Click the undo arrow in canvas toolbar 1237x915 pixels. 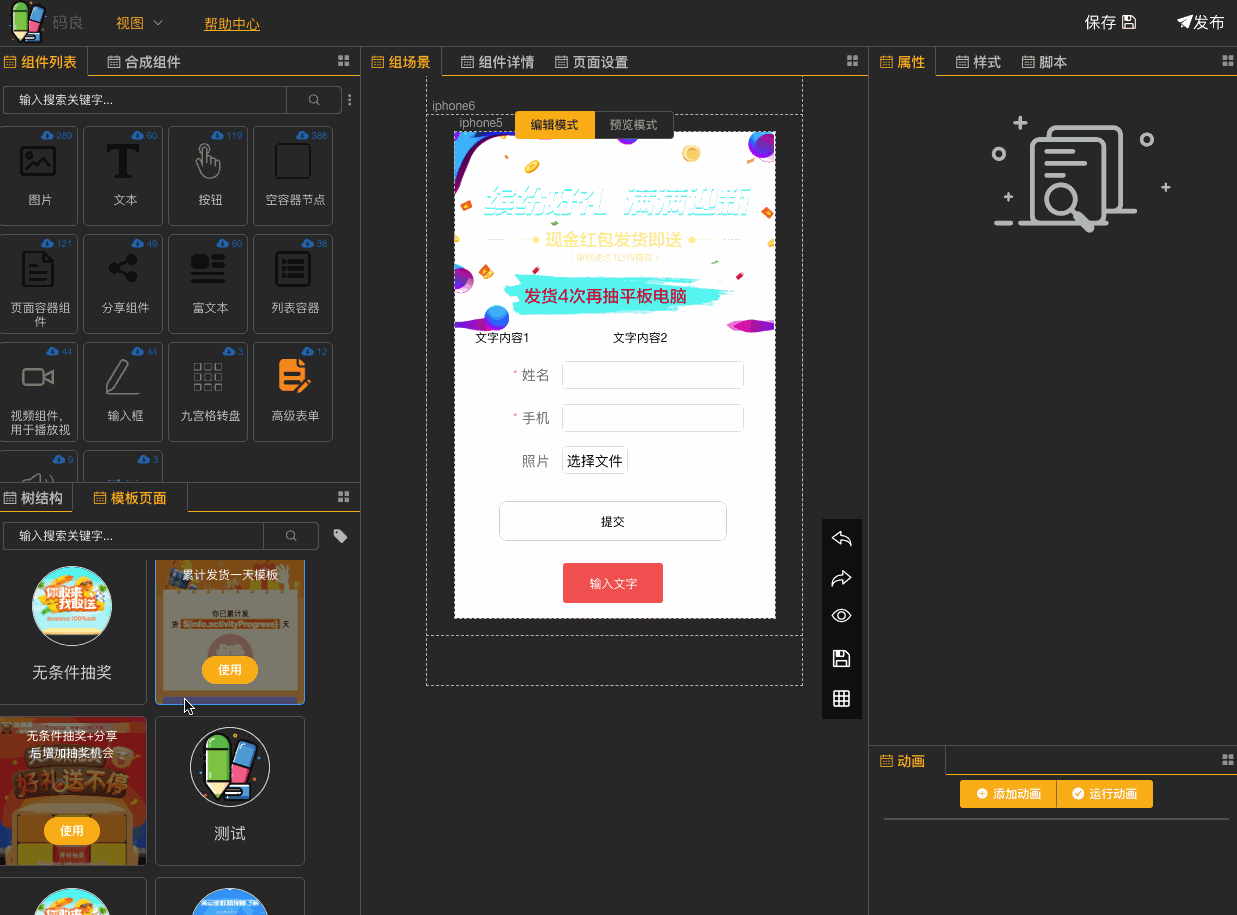[x=841, y=539]
